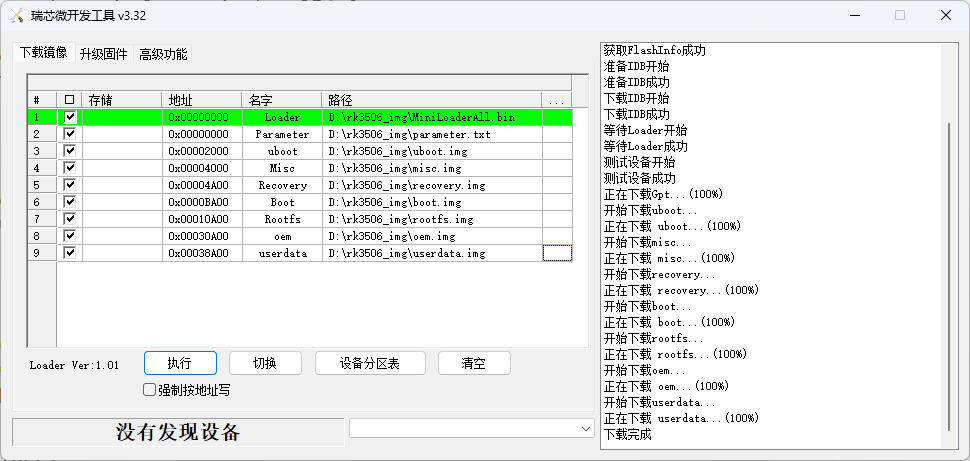Screen dimensions: 970x461
Task: Uncheck the Recovery row checkbox
Action: pyautogui.click(x=70, y=184)
